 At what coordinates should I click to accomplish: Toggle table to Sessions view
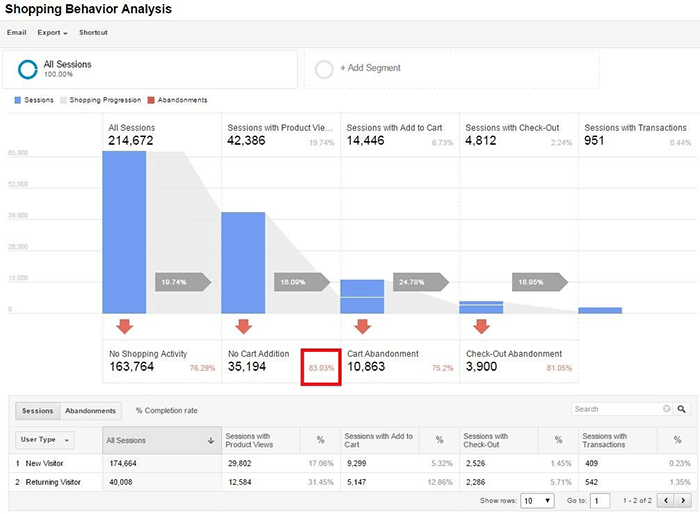click(37, 411)
